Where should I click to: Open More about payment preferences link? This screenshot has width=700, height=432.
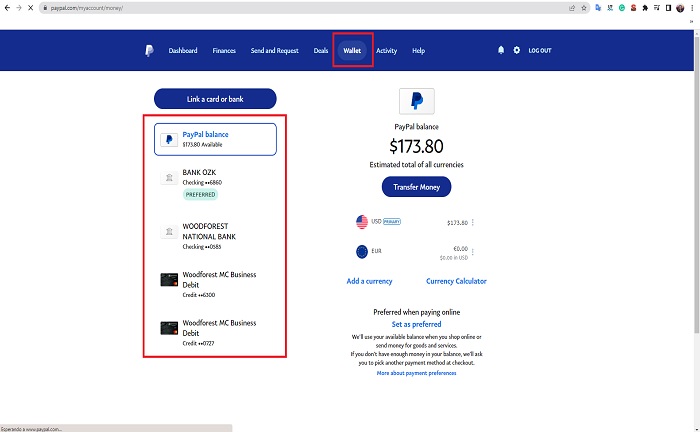[x=417, y=373]
